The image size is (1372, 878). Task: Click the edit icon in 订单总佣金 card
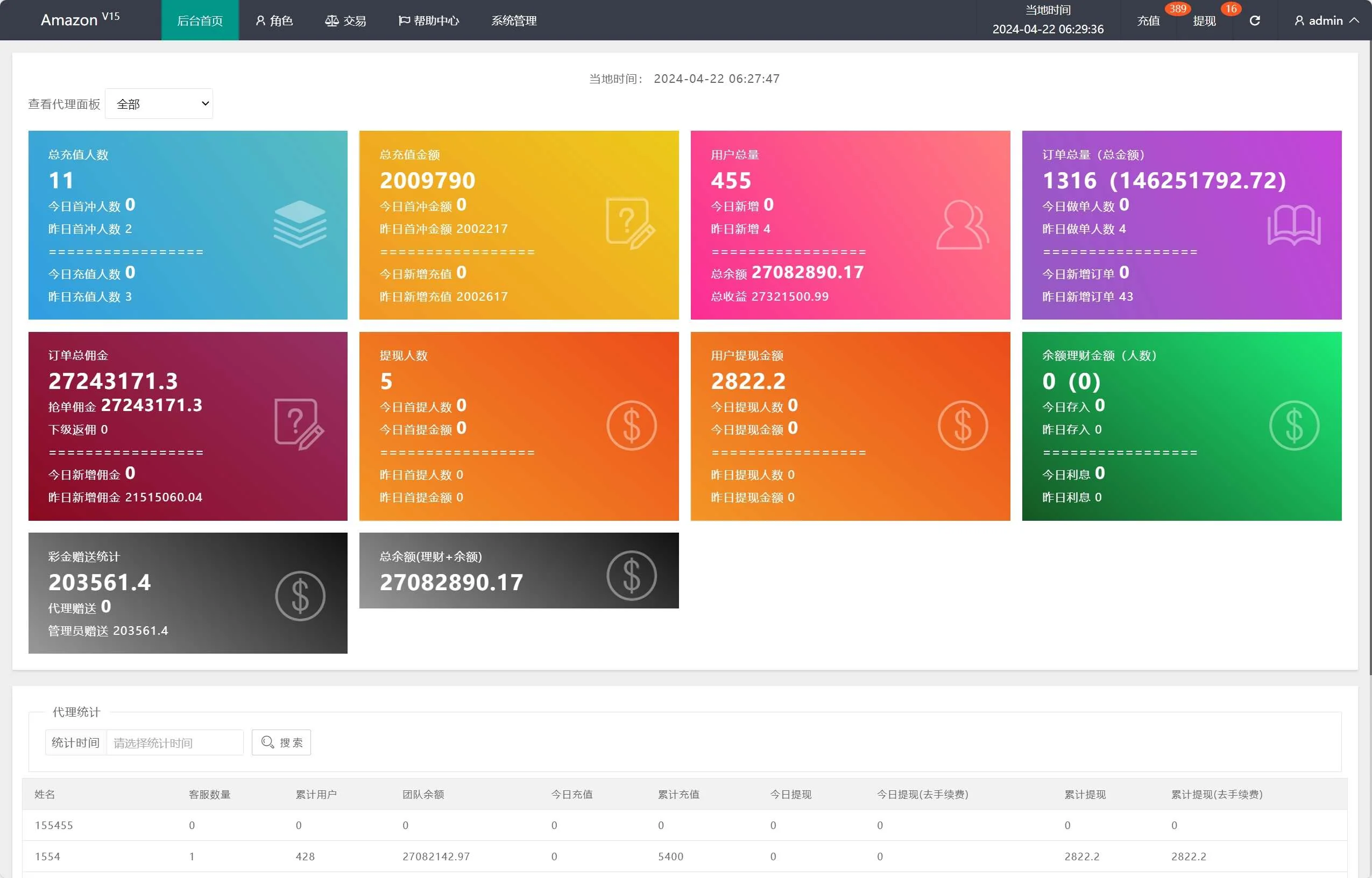point(299,424)
